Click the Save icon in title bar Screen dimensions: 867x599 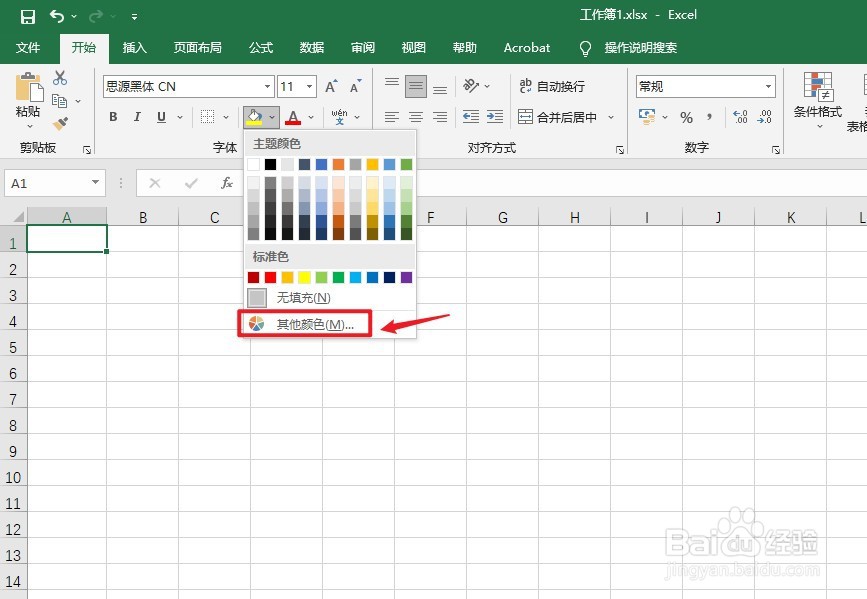[x=28, y=17]
